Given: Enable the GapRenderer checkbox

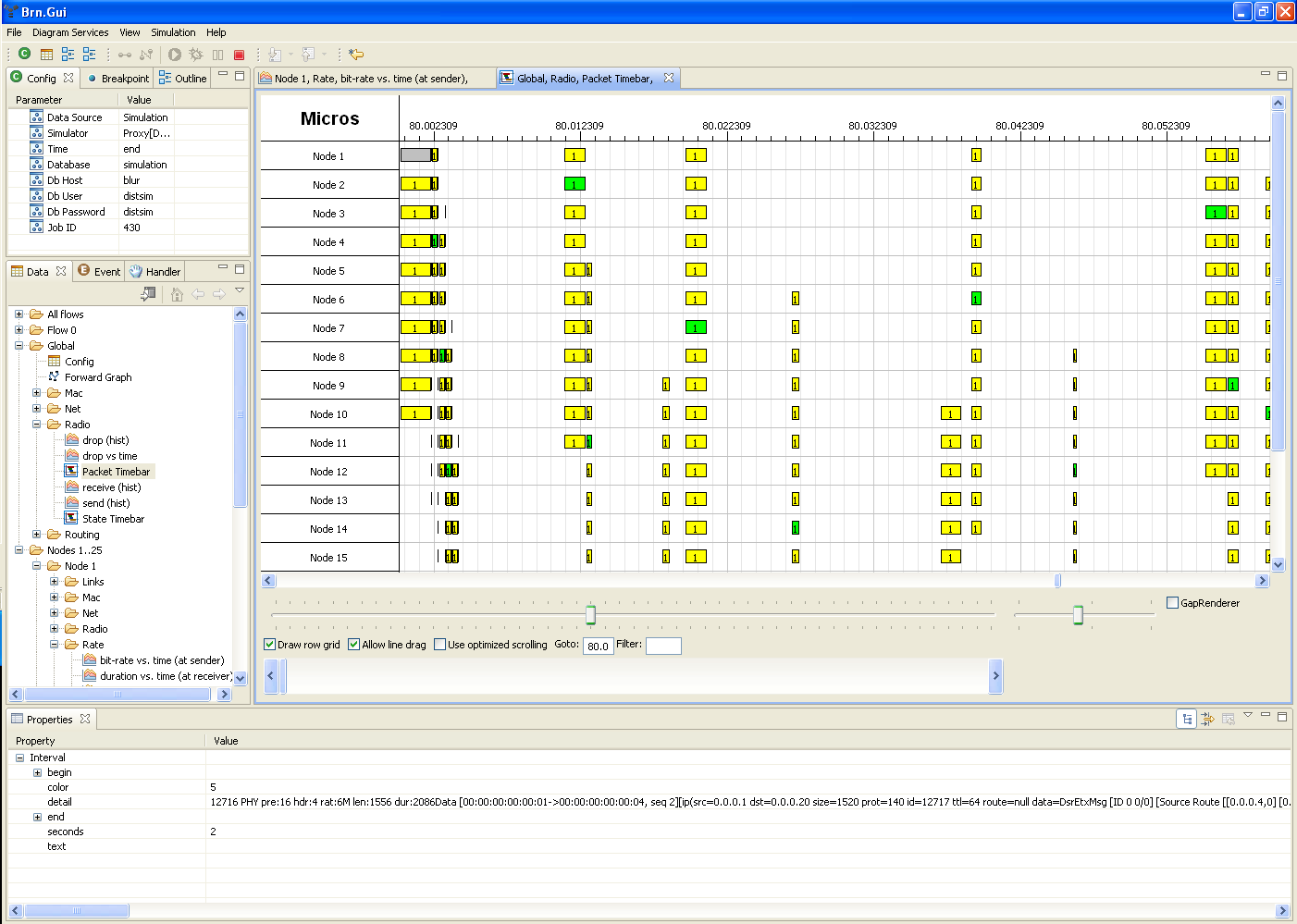Looking at the screenshot, I should tap(1173, 603).
